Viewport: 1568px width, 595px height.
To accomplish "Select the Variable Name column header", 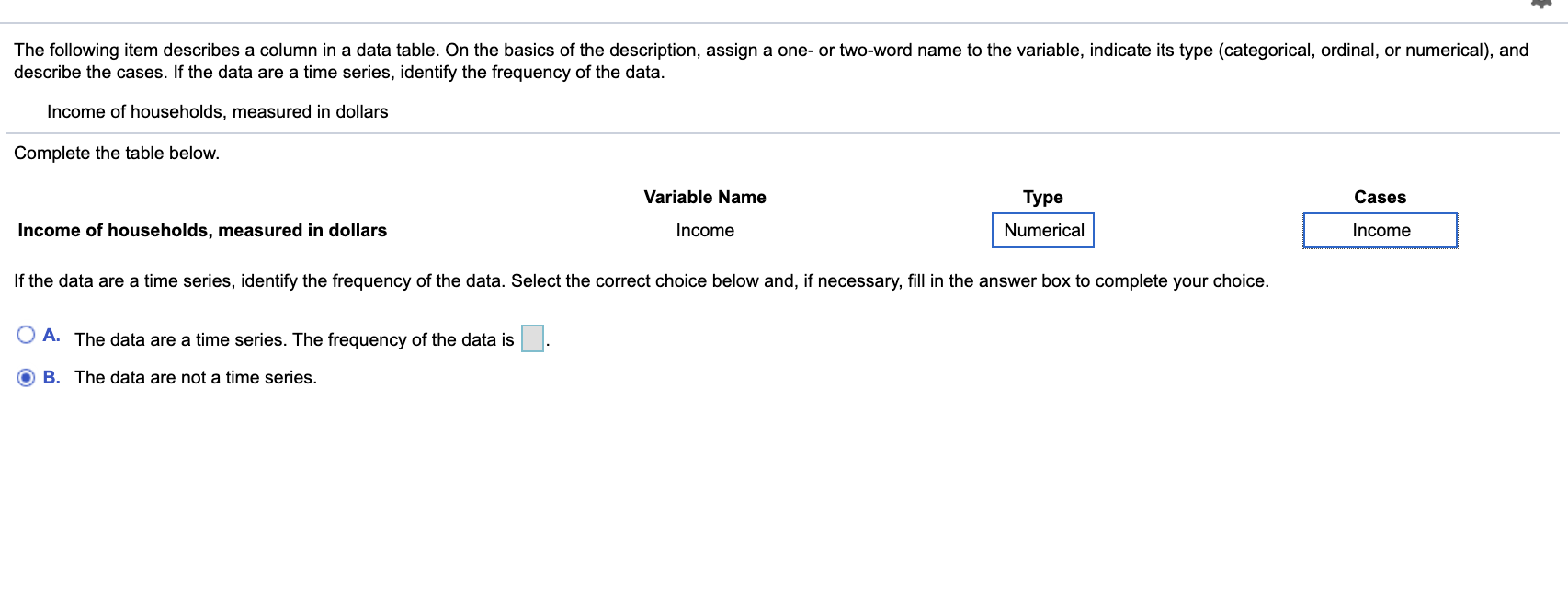I will (704, 197).
